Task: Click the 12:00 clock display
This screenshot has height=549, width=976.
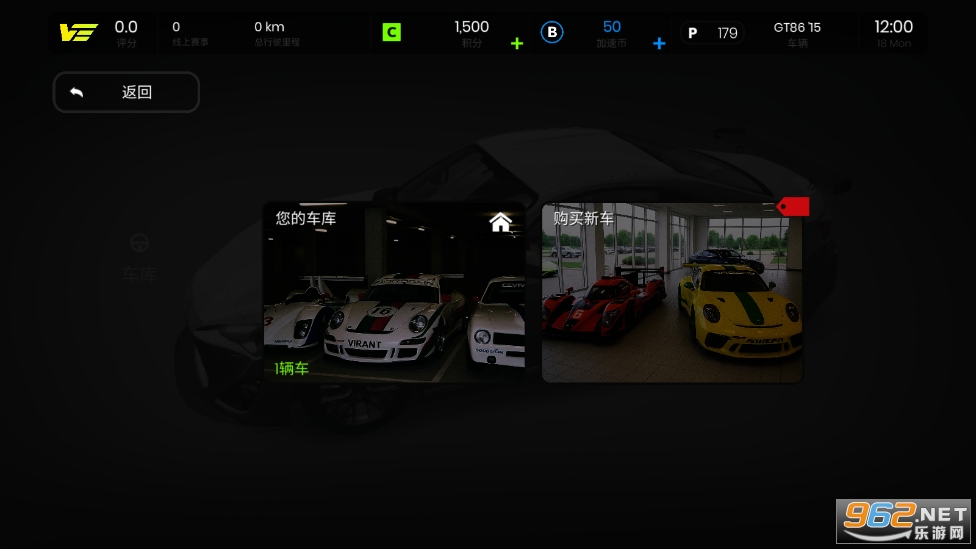Action: click(893, 33)
